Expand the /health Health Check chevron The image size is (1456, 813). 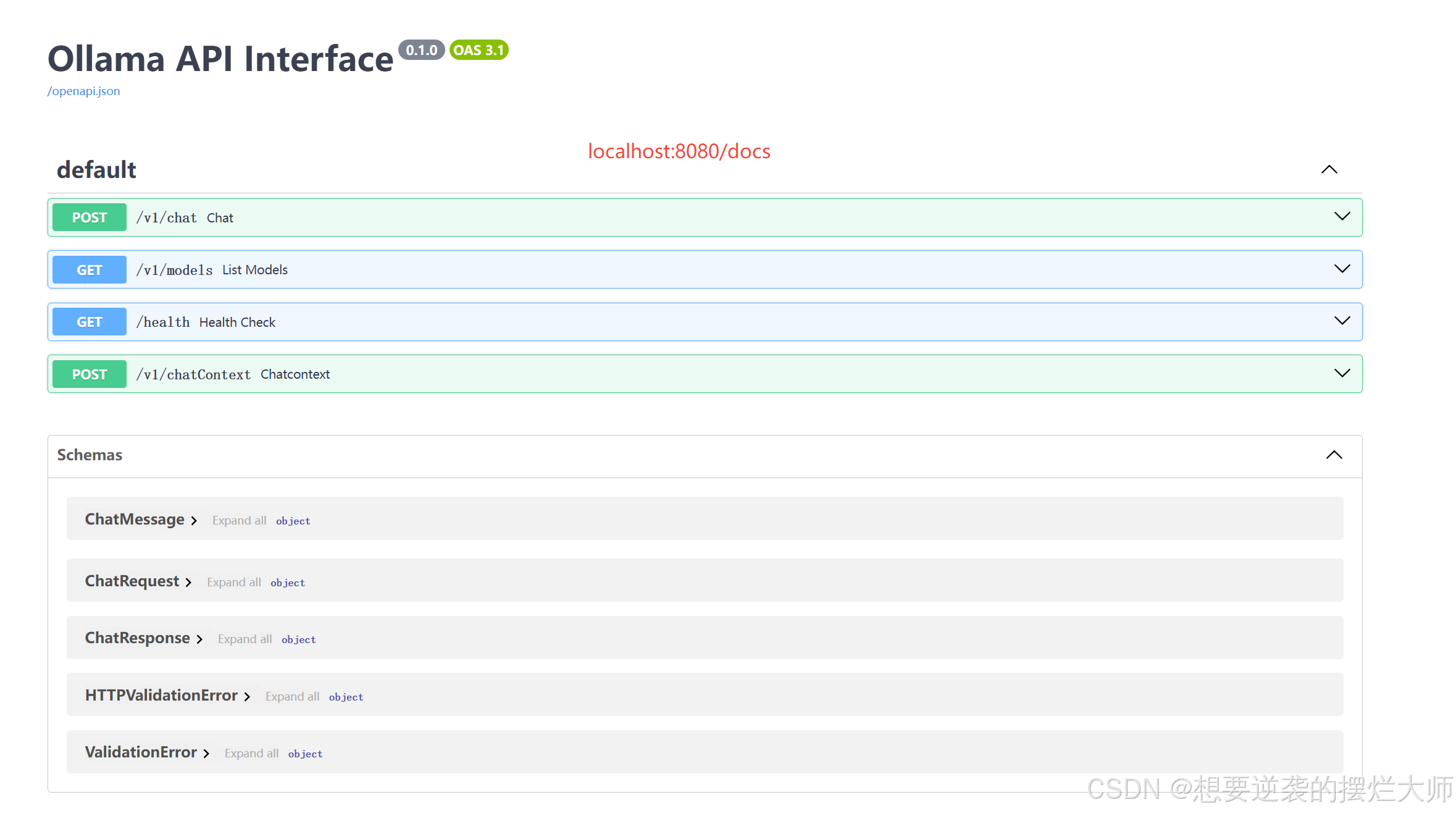(1342, 321)
